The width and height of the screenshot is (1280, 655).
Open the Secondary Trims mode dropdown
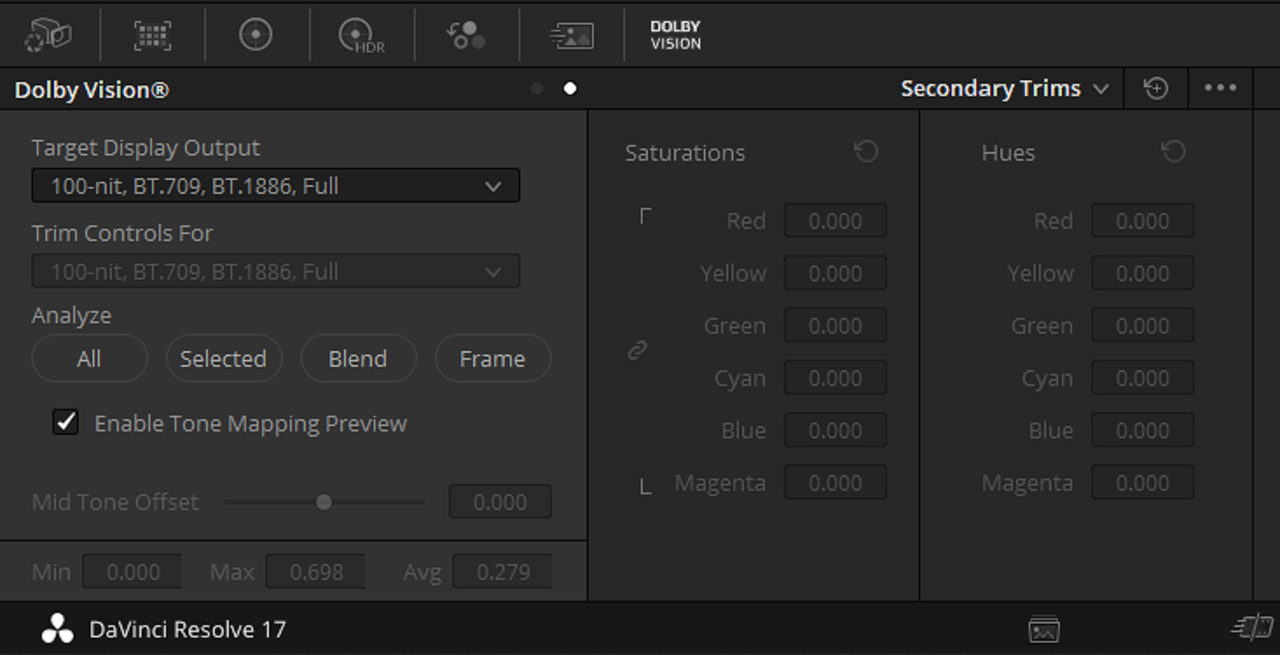point(1004,88)
